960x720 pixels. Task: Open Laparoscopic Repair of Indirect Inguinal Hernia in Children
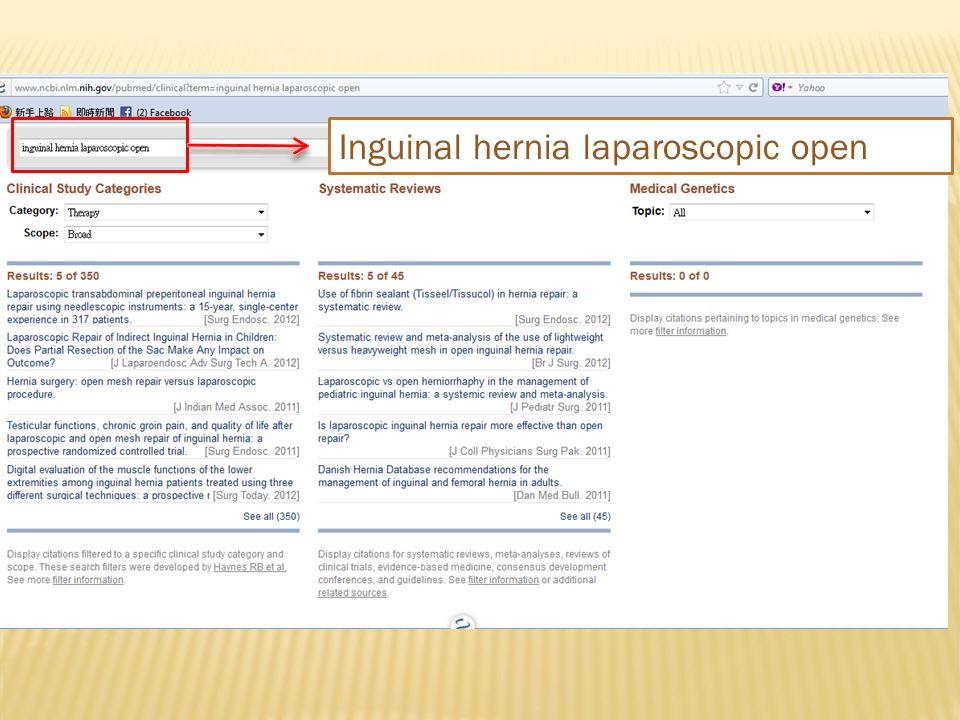pos(141,350)
